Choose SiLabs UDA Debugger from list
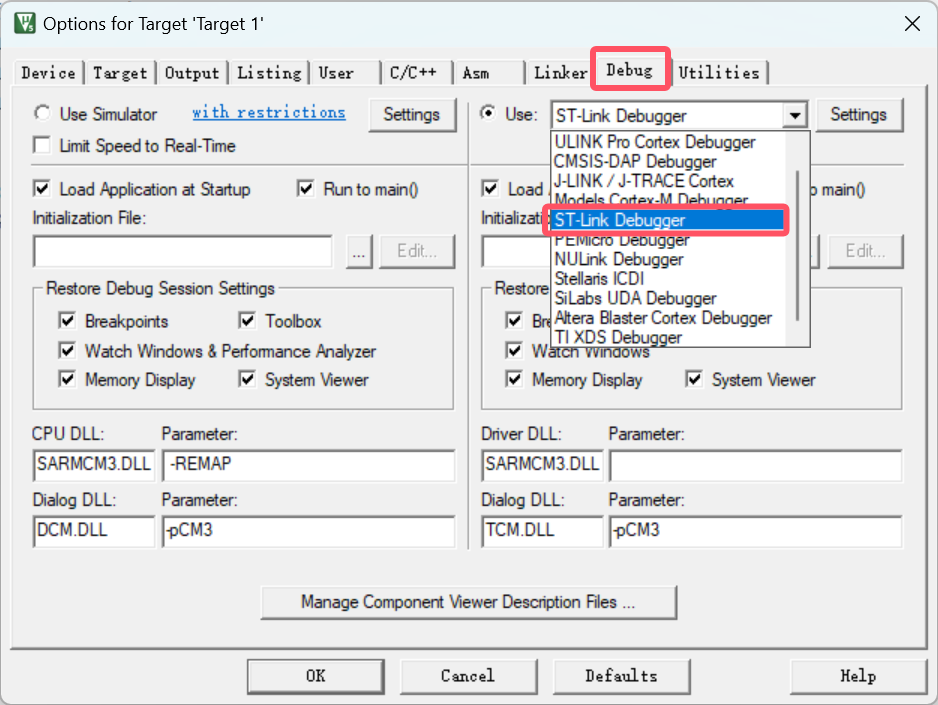This screenshot has height=705, width=938. tap(668, 298)
